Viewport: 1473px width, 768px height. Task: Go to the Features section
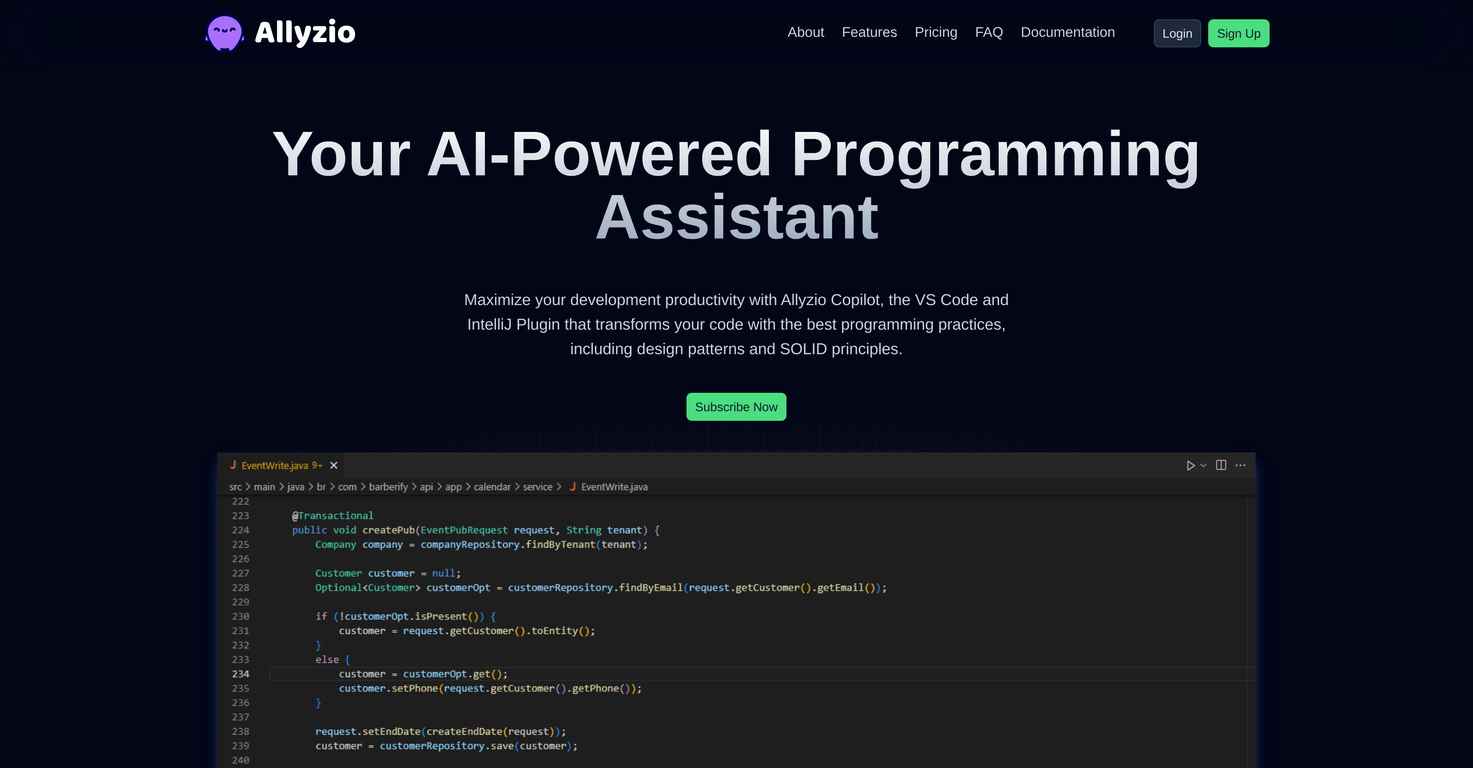(x=869, y=32)
